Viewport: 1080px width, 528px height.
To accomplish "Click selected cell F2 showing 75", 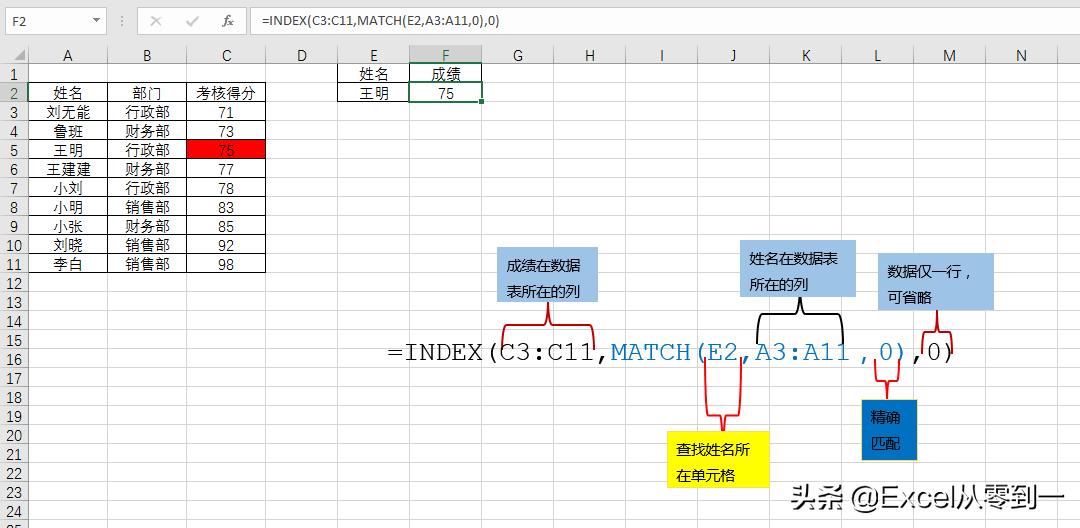I will tap(446, 93).
